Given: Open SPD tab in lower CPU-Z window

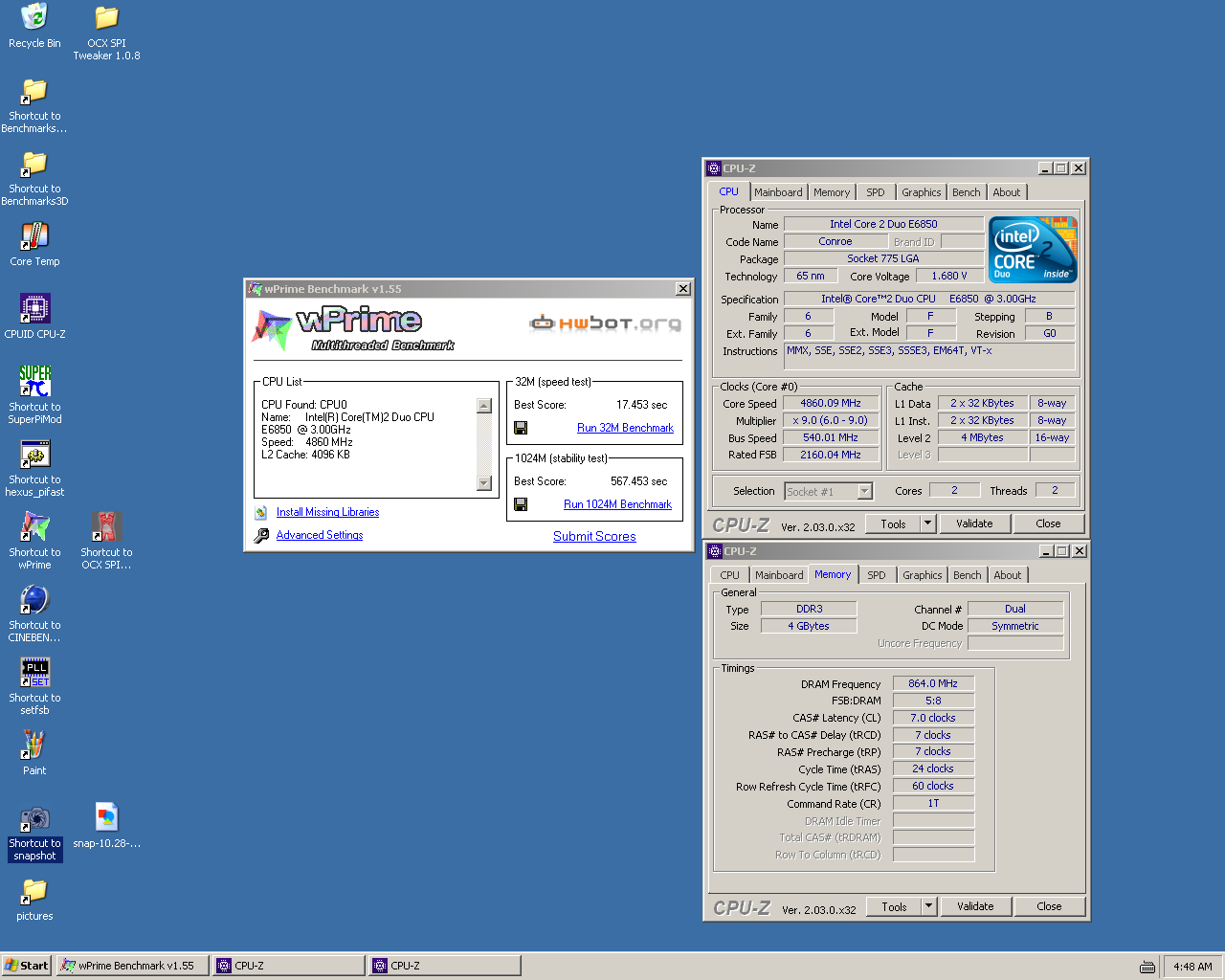Looking at the screenshot, I should coord(877,575).
